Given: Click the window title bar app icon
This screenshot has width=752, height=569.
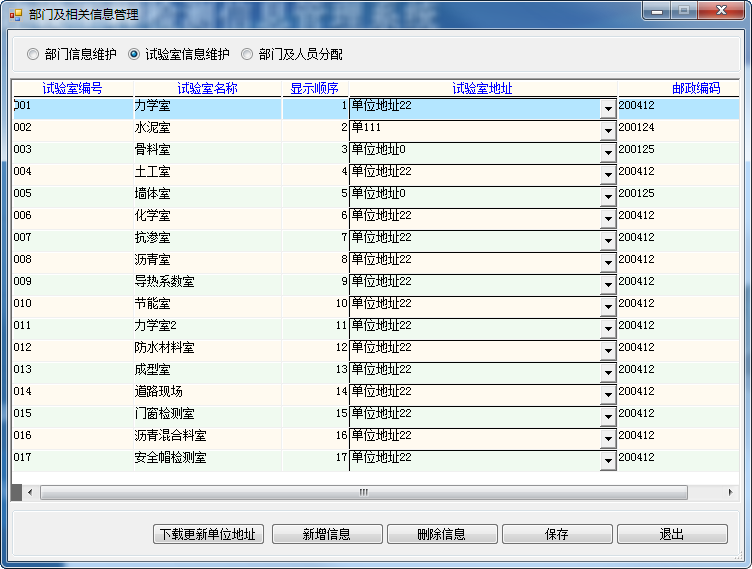Looking at the screenshot, I should 15,15.
